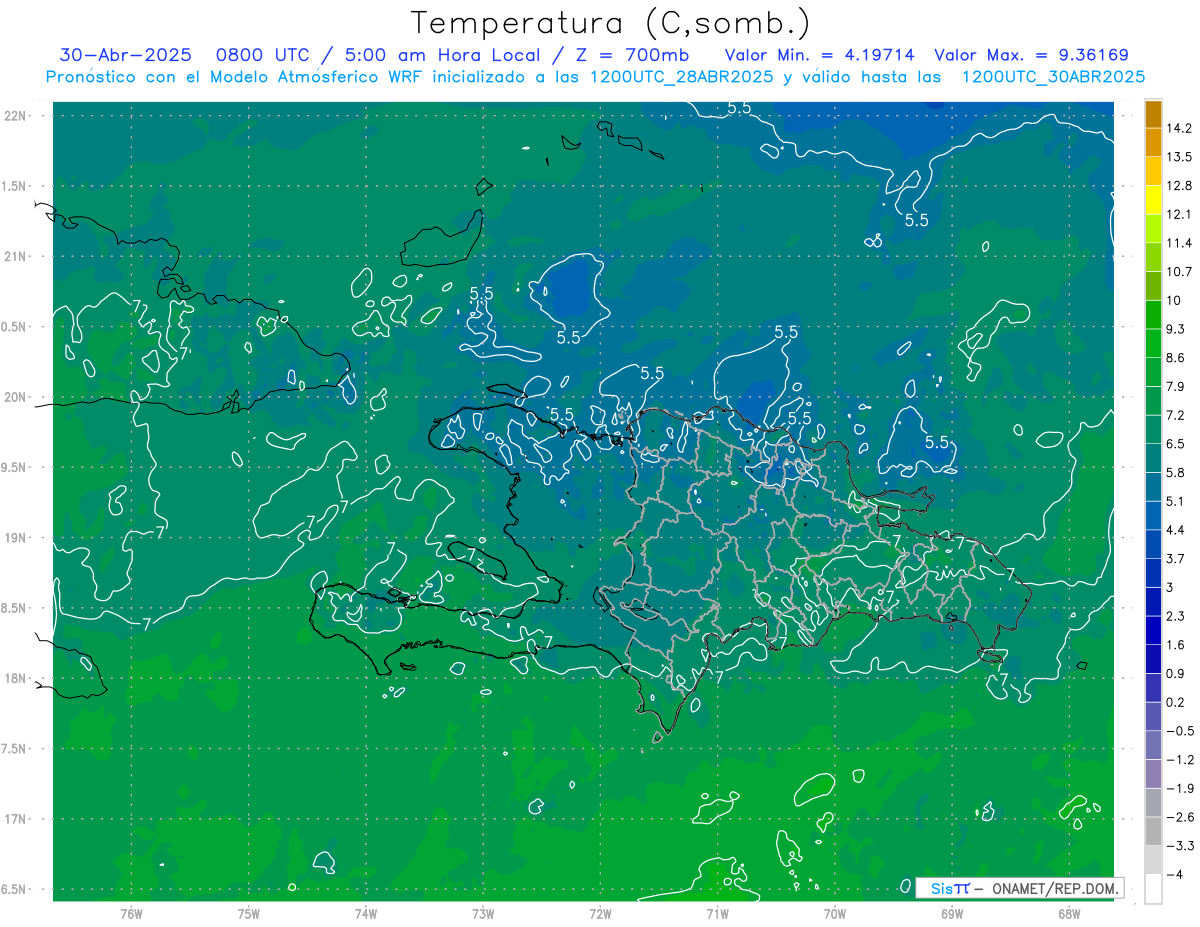Pick the gray swatch between -3.3 and -2.6
The image size is (1200, 927).
(1153, 831)
